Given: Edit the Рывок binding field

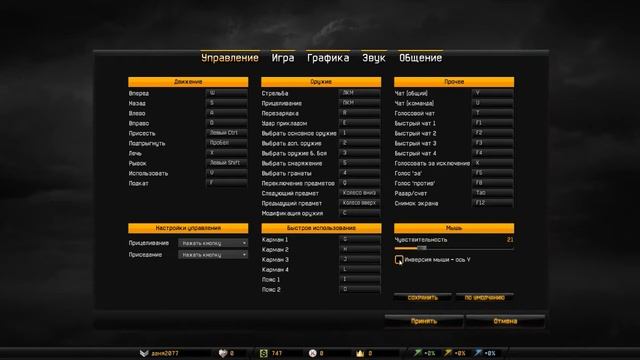Looking at the screenshot, I should 227,163.
